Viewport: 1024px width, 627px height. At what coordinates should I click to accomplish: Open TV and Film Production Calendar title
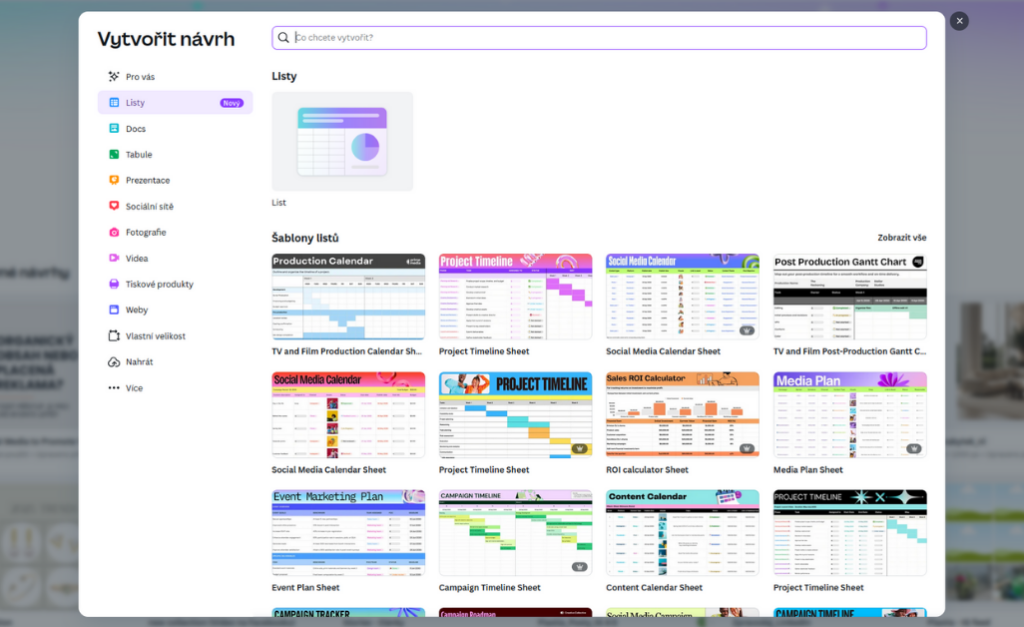click(347, 351)
